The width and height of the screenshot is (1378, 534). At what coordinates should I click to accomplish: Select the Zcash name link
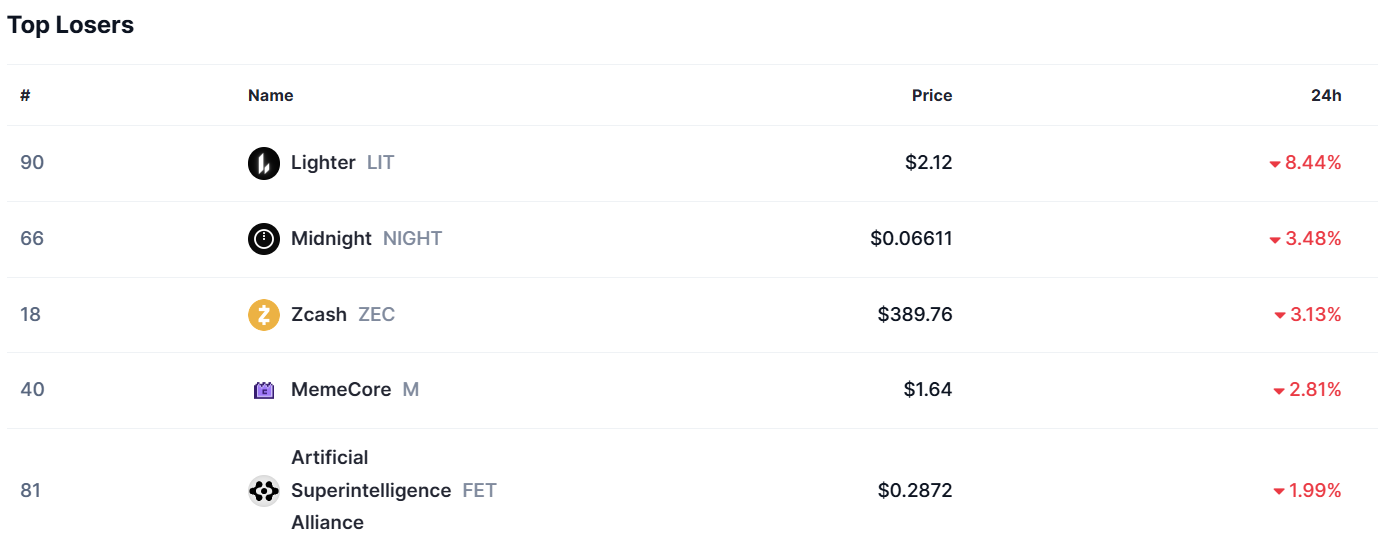(x=319, y=315)
